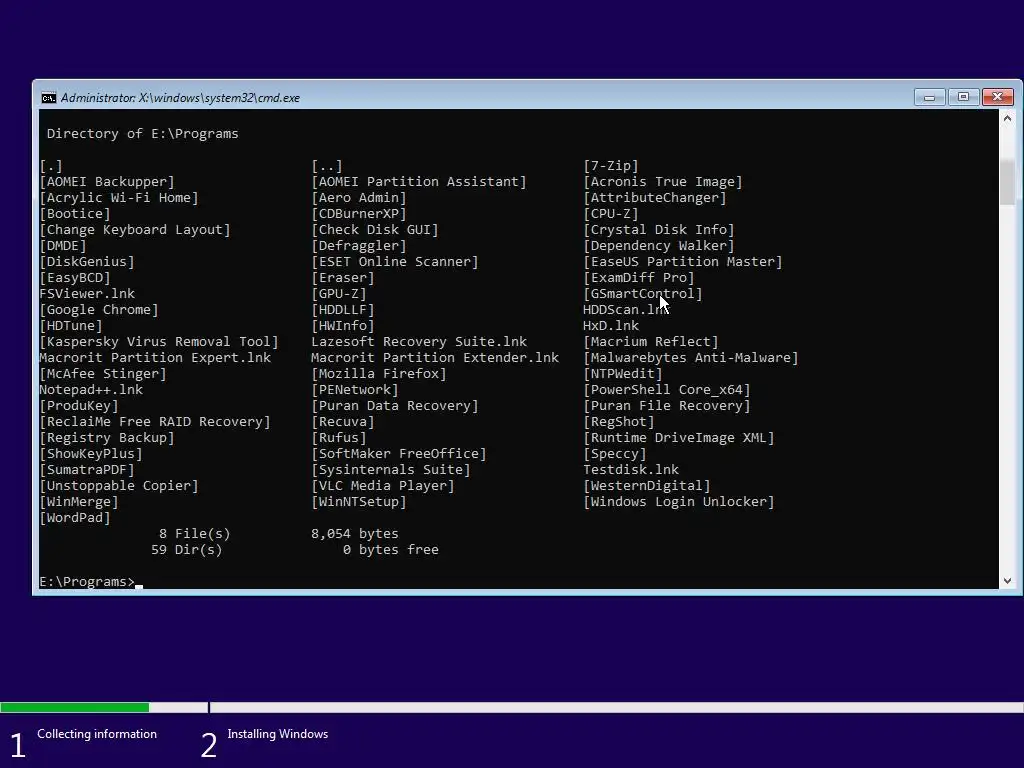The width and height of the screenshot is (1024, 768).
Task: Click the [VLC Media Player] entry
Action: (383, 486)
